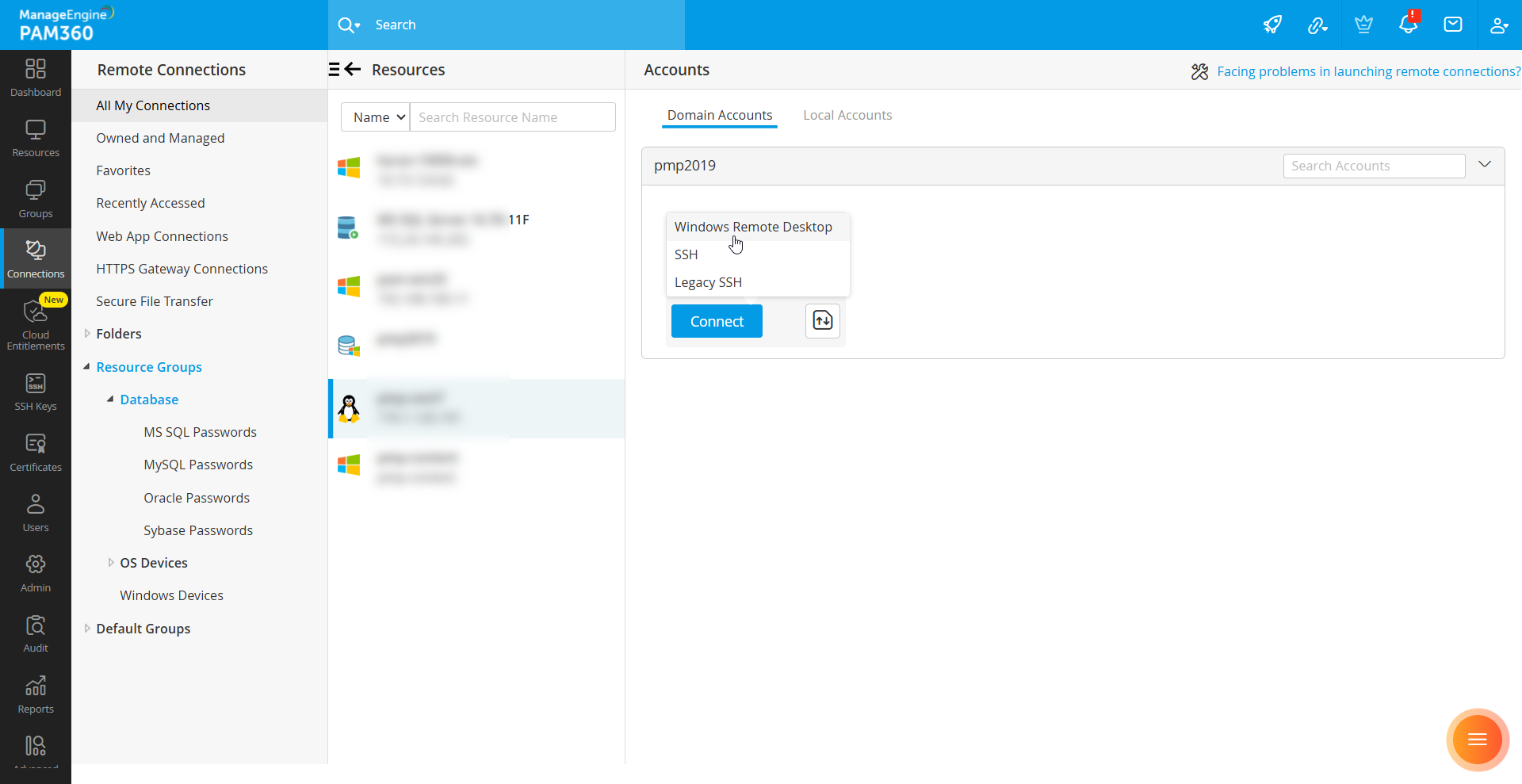Collapse the pmp2019 accounts panel chevron
Image resolution: width=1522 pixels, height=784 pixels.
1485,165
